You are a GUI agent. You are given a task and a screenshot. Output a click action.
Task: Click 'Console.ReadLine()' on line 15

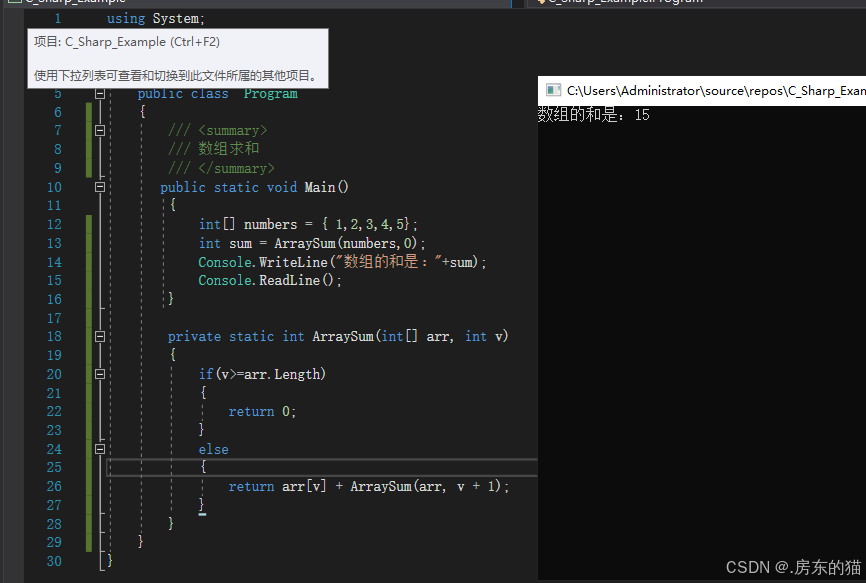[x=266, y=280]
